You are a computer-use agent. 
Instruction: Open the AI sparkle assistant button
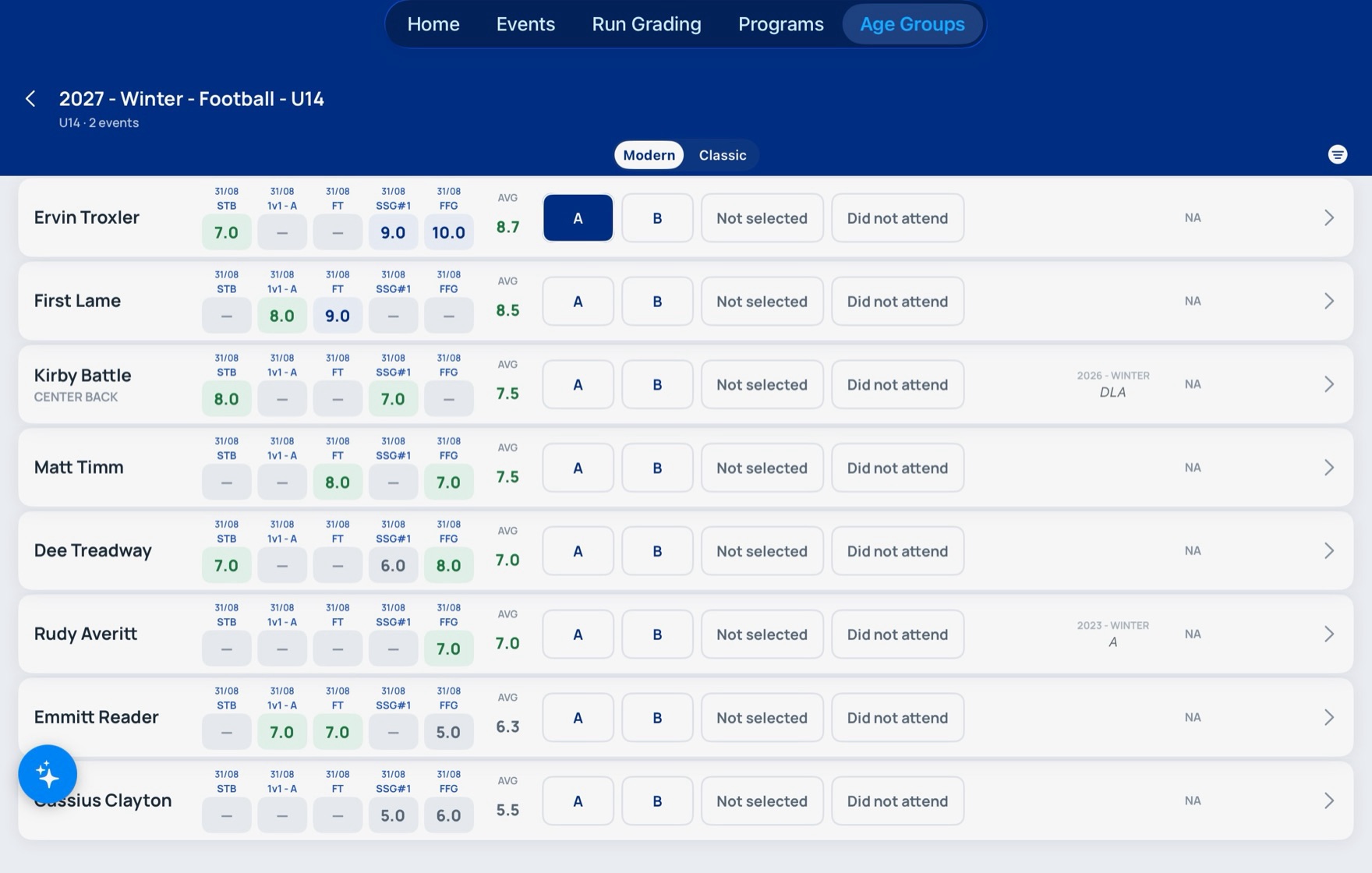coord(48,774)
